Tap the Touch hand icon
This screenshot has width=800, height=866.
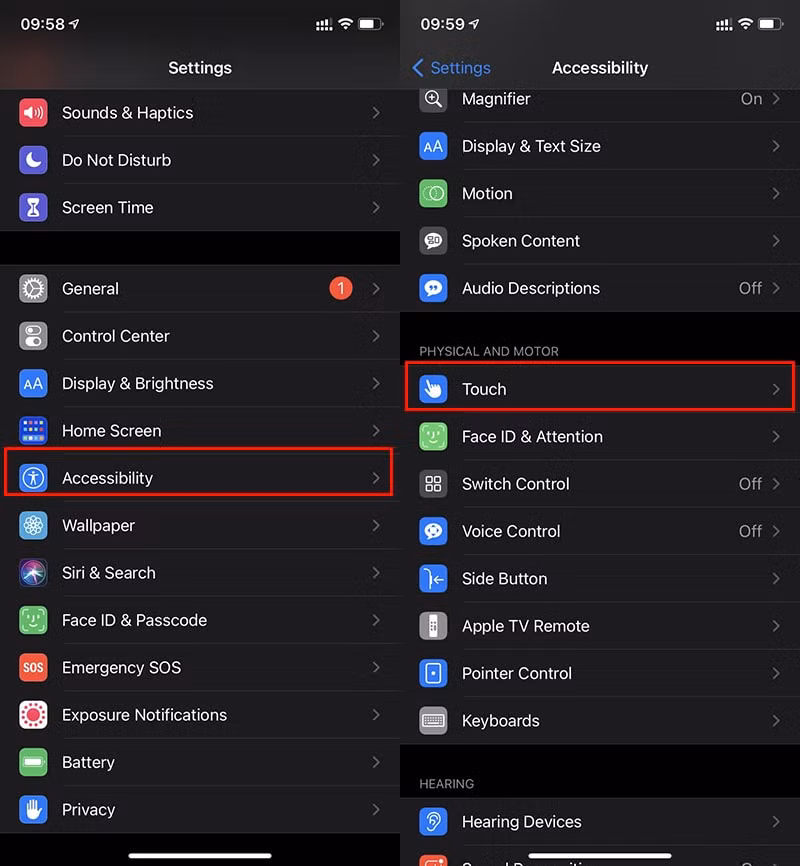click(x=433, y=389)
